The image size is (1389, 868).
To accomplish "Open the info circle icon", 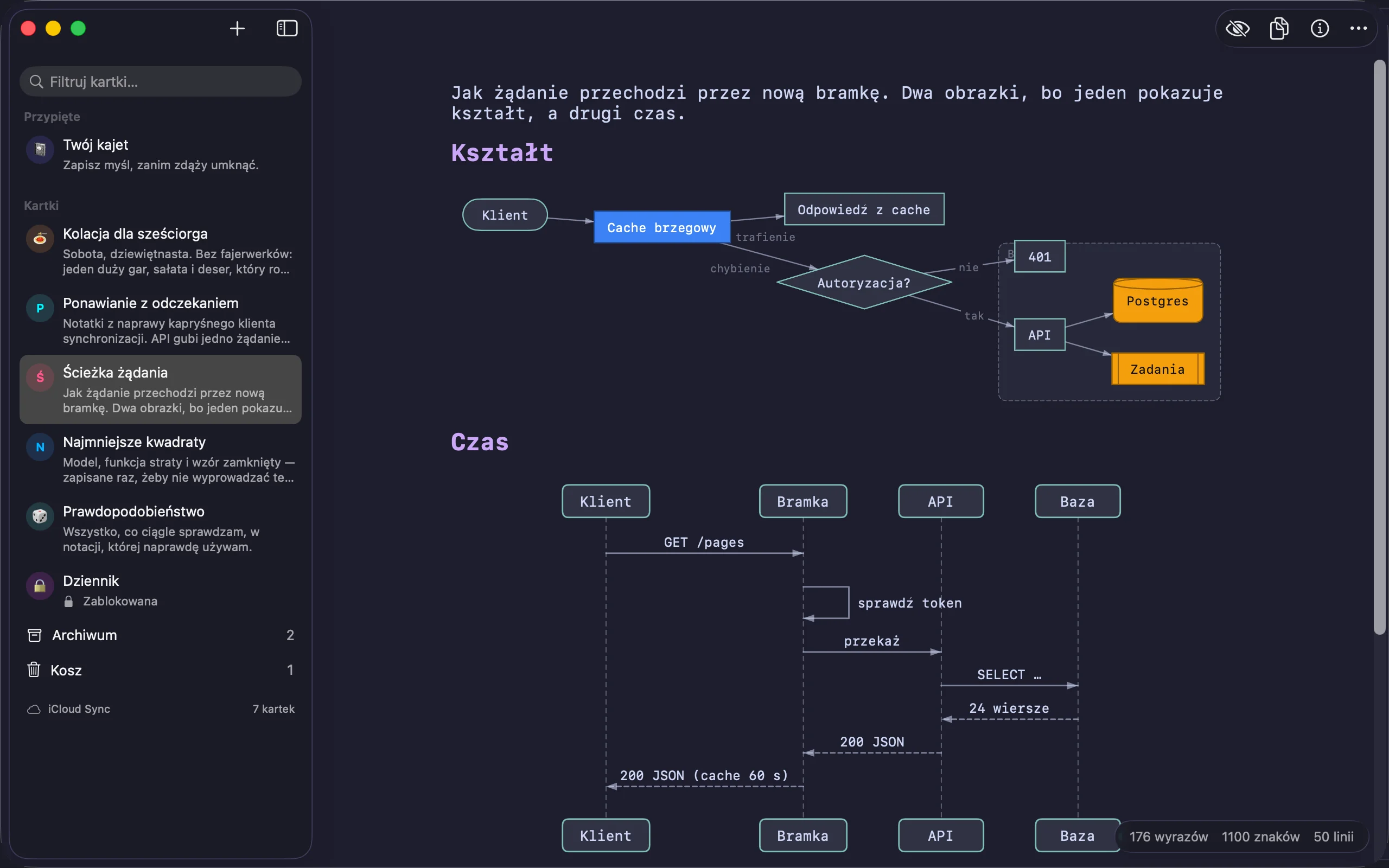I will (1320, 28).
